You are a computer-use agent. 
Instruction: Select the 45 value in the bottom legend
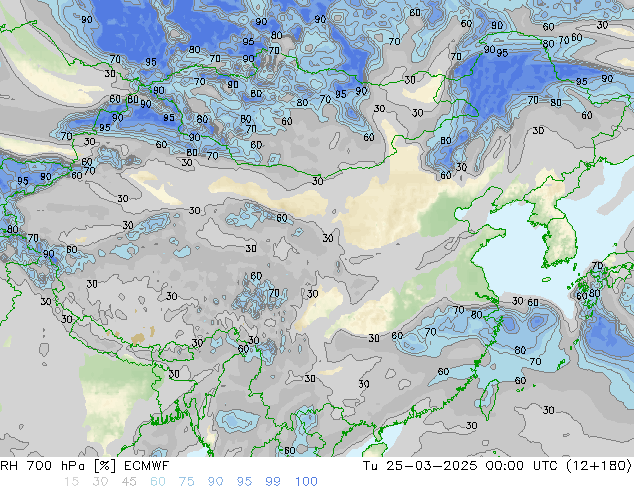coord(129,482)
